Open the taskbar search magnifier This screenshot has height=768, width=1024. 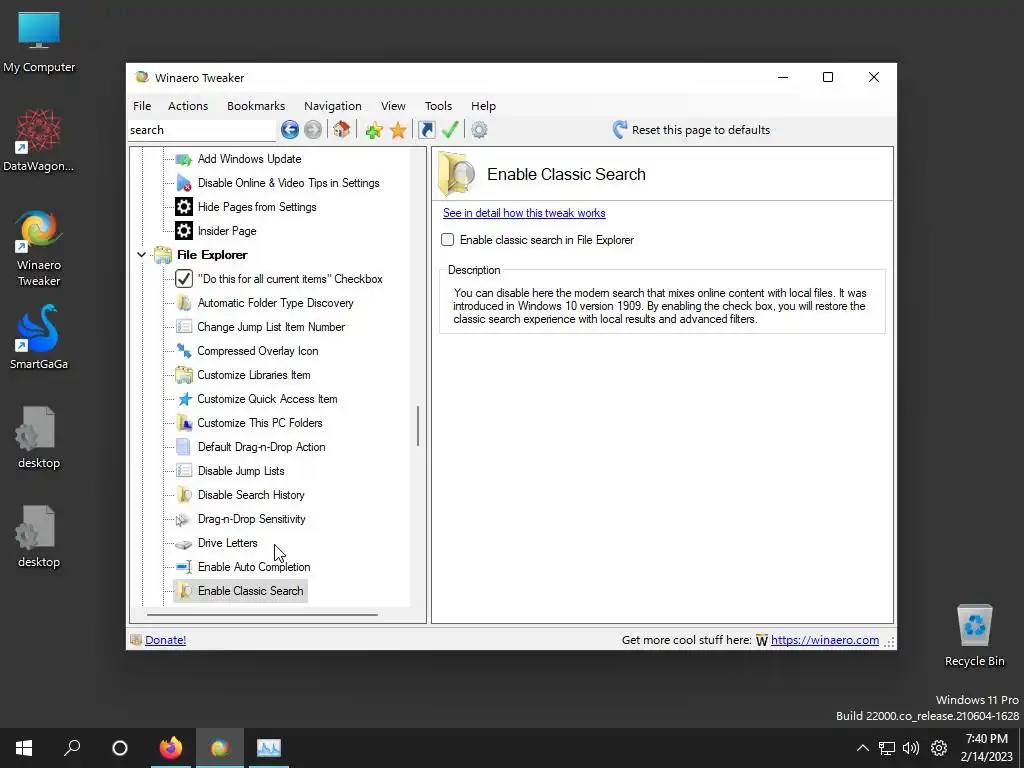[72, 748]
